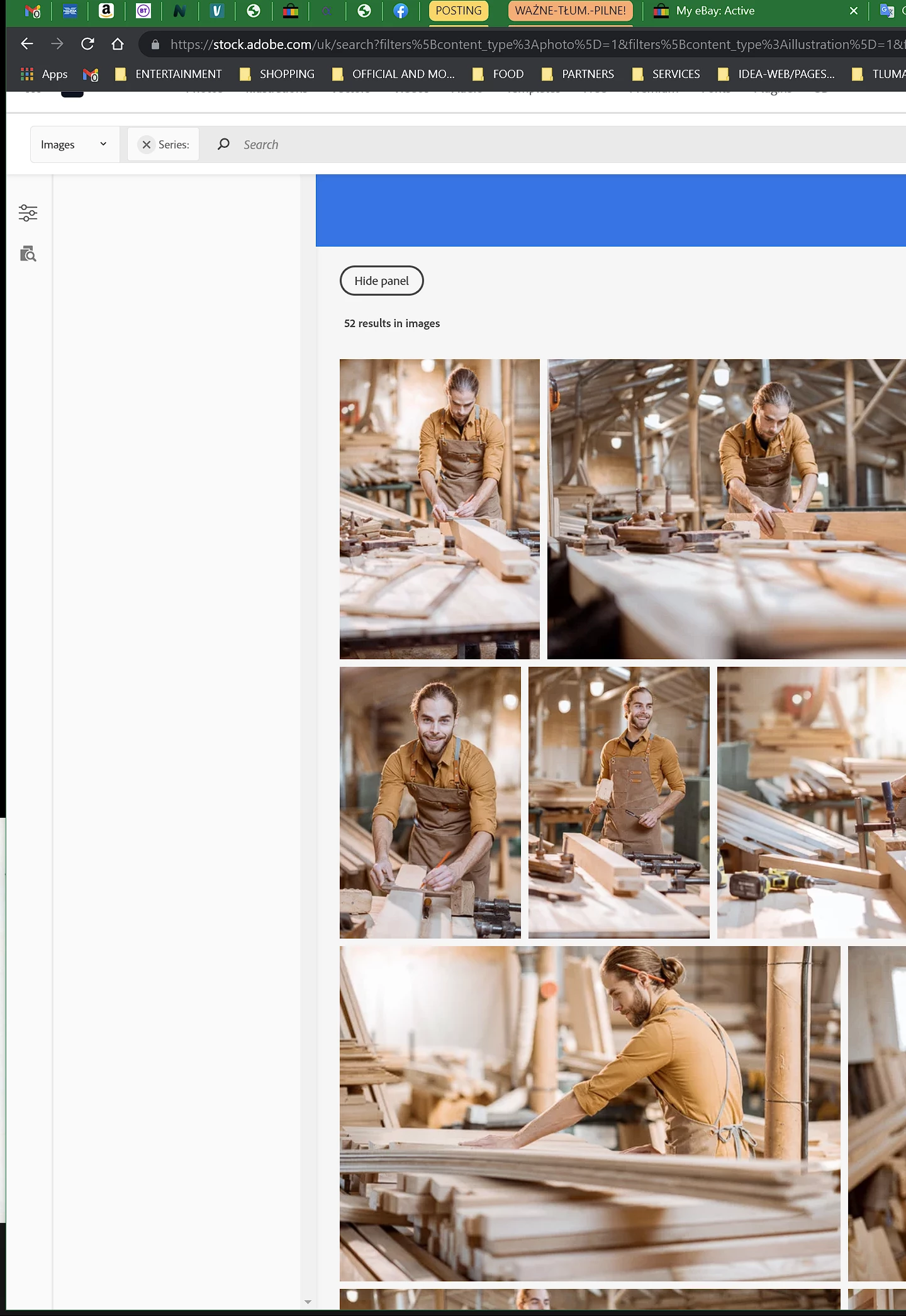Switch to the POSTING tab group
The height and width of the screenshot is (1316, 906).
[x=459, y=11]
